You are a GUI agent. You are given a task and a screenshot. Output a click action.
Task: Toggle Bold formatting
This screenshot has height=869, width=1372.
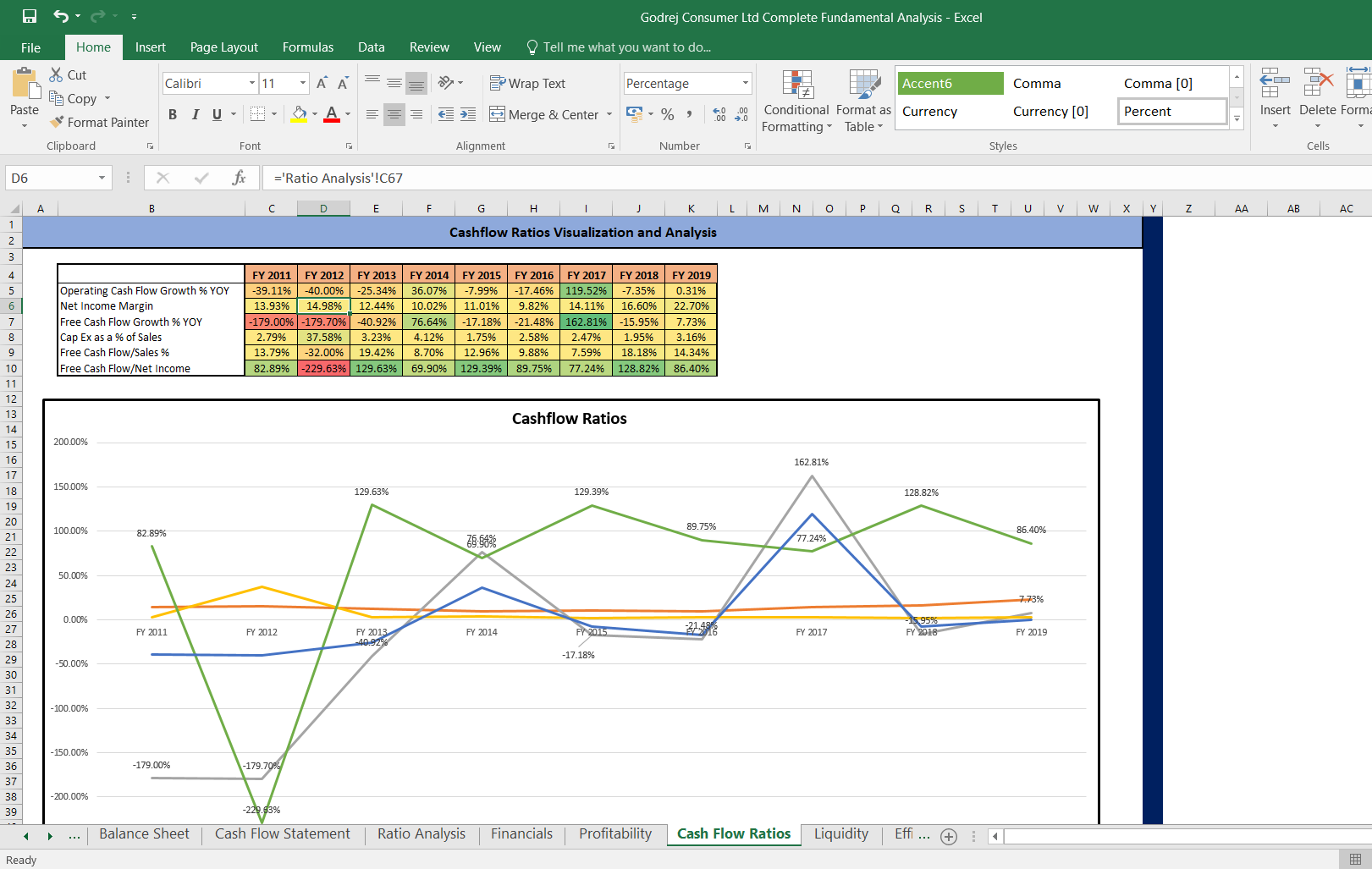(x=173, y=114)
